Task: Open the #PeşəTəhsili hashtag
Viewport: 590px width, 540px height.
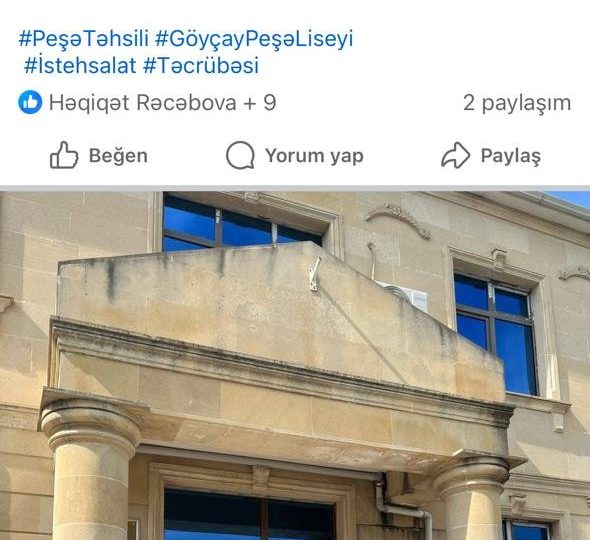Action: pyautogui.click(x=84, y=39)
